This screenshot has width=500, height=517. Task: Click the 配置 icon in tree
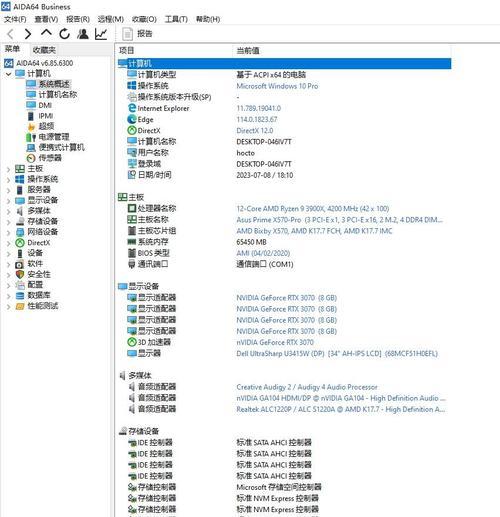pyautogui.click(x=20, y=285)
